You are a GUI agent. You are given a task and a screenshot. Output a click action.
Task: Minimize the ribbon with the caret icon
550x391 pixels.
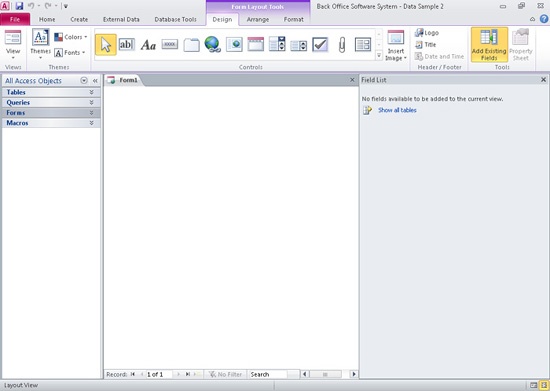pyautogui.click(x=532, y=19)
